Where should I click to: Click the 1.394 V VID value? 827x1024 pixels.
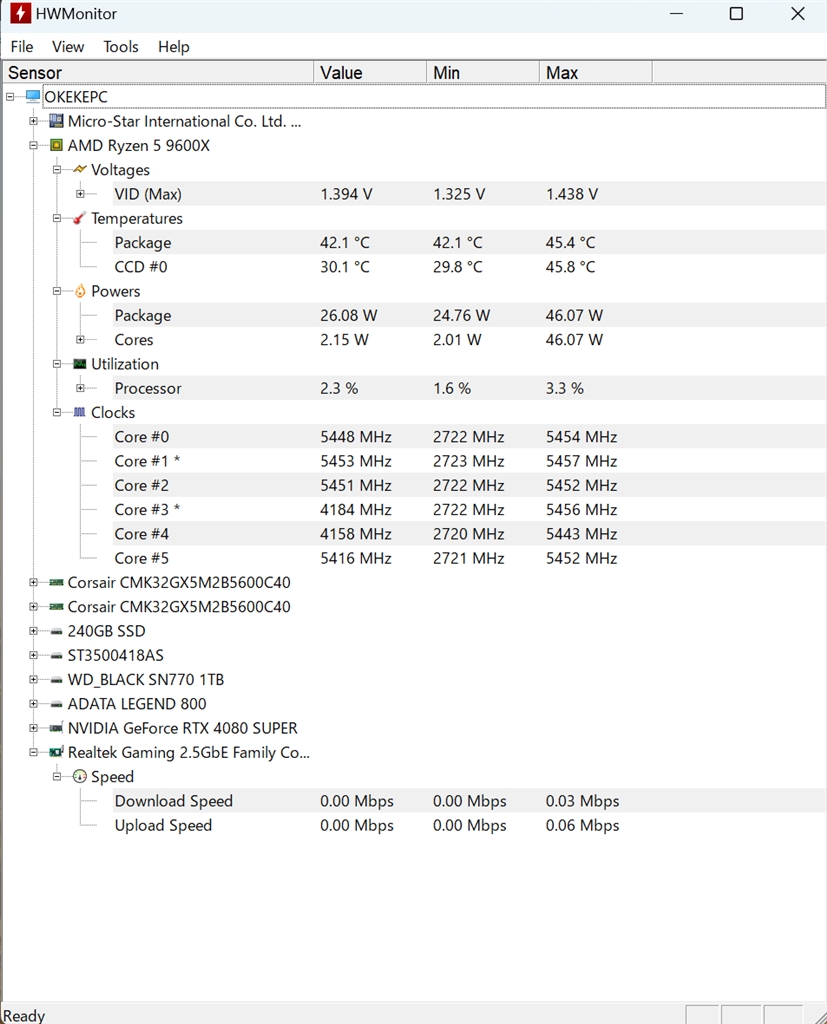coord(346,194)
